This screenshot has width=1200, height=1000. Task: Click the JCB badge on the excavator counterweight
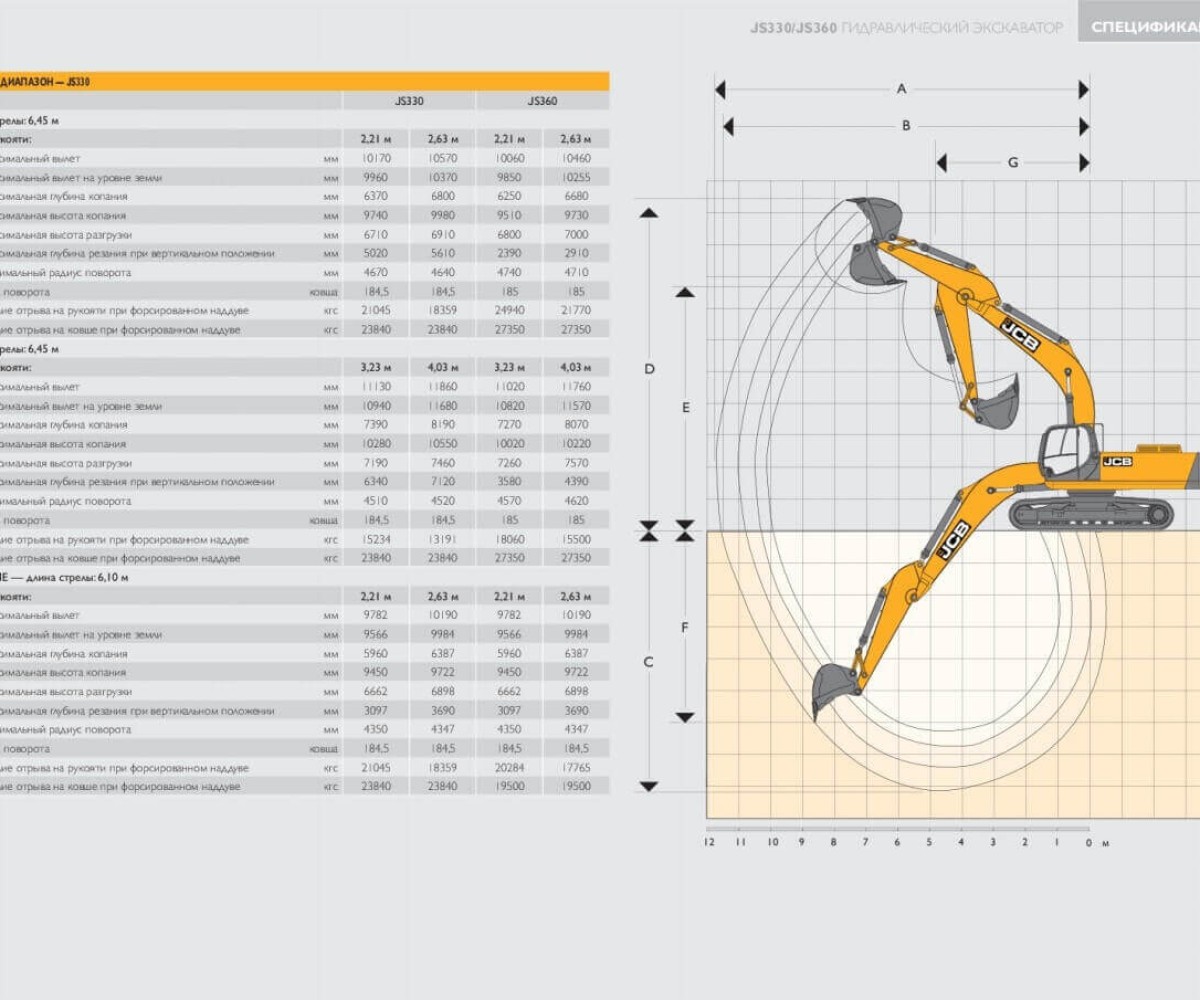[x=1117, y=461]
